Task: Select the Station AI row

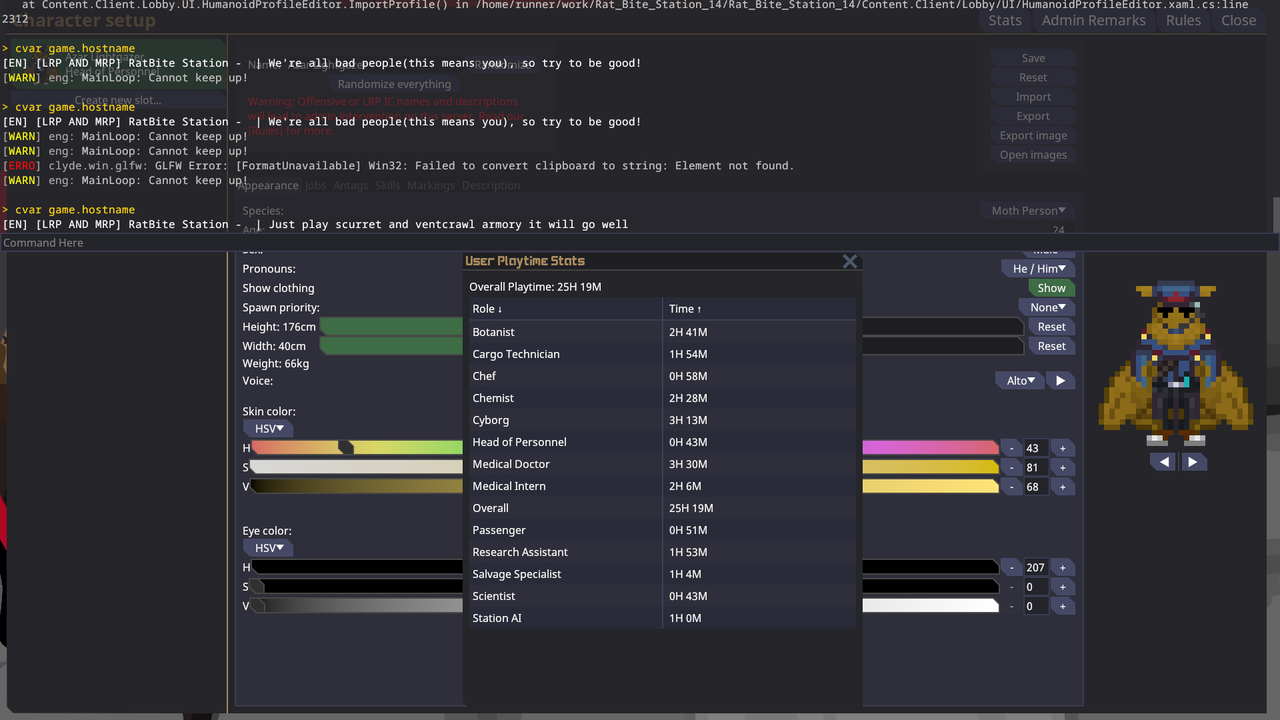Action: click(663, 618)
